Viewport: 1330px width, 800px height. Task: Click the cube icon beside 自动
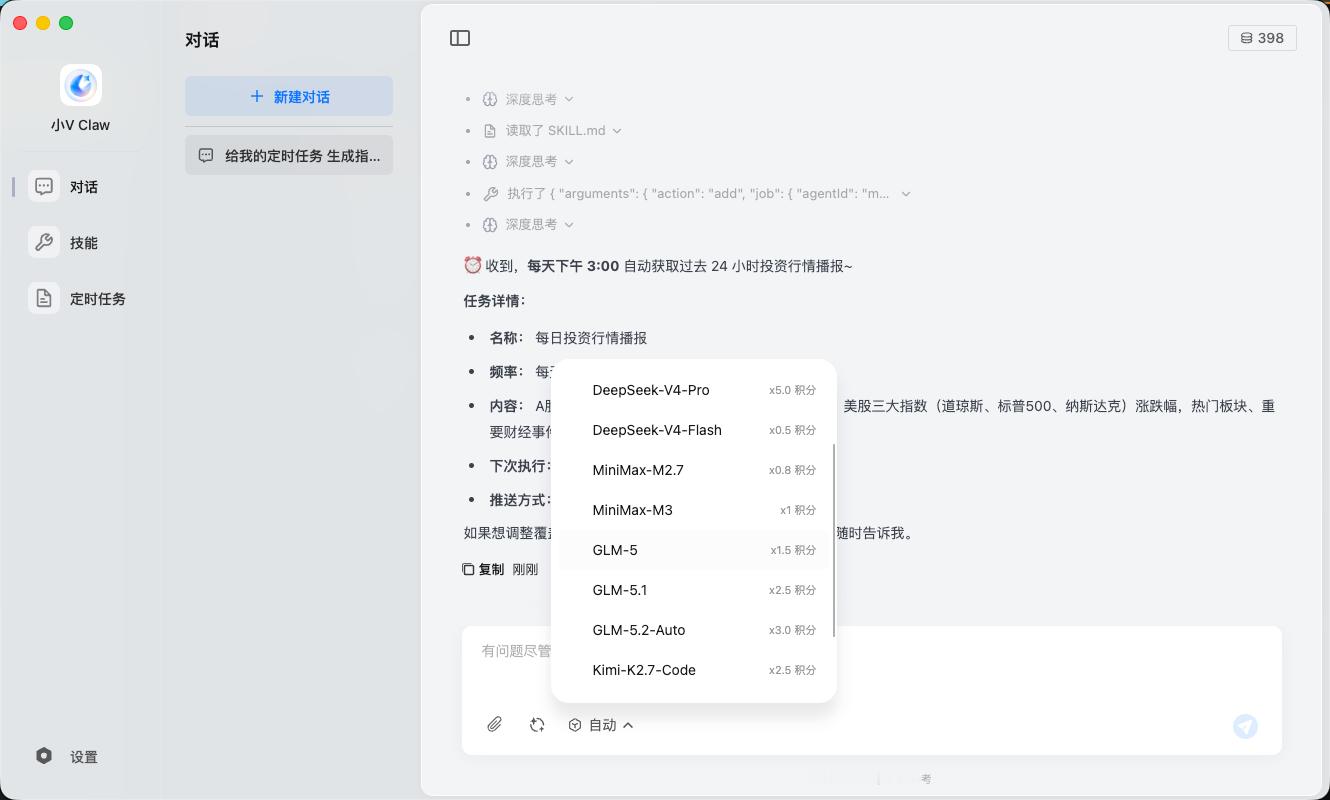[x=575, y=725]
